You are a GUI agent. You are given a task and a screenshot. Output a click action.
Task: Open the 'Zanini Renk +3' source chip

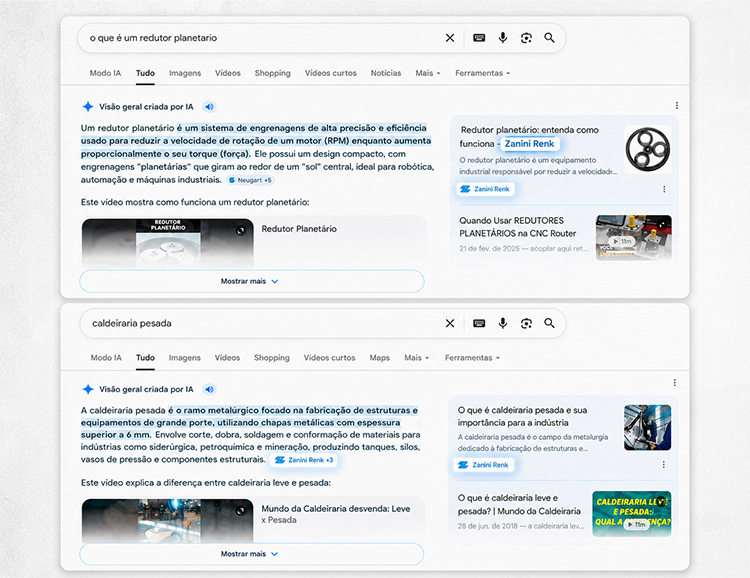click(303, 460)
